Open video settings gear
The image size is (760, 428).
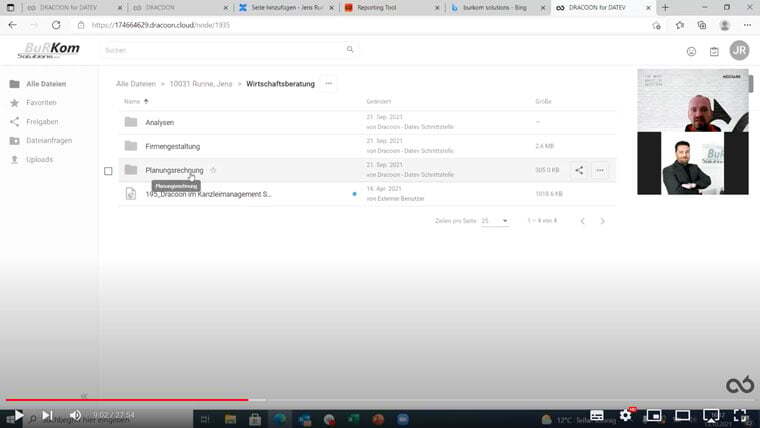point(625,415)
